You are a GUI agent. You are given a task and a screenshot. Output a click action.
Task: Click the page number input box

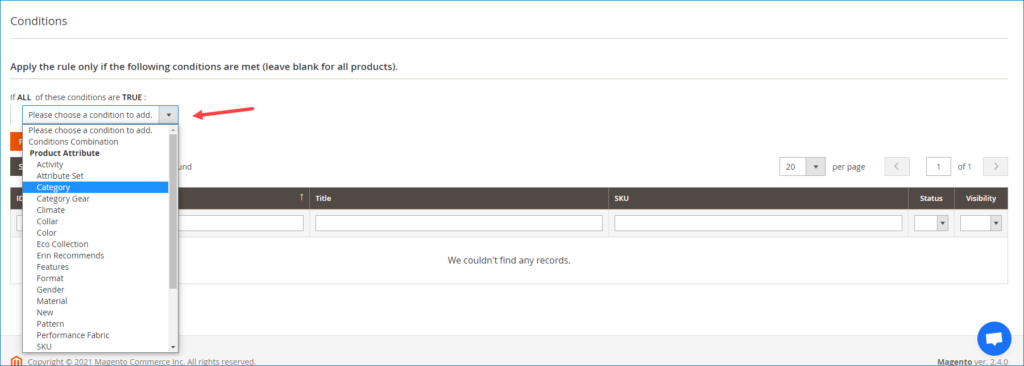(x=938, y=167)
